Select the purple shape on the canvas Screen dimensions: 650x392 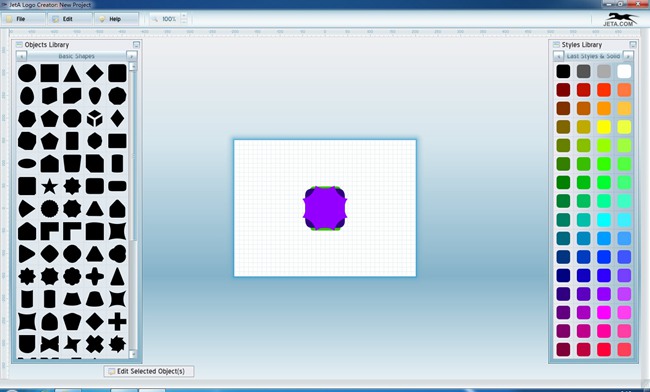(325, 208)
